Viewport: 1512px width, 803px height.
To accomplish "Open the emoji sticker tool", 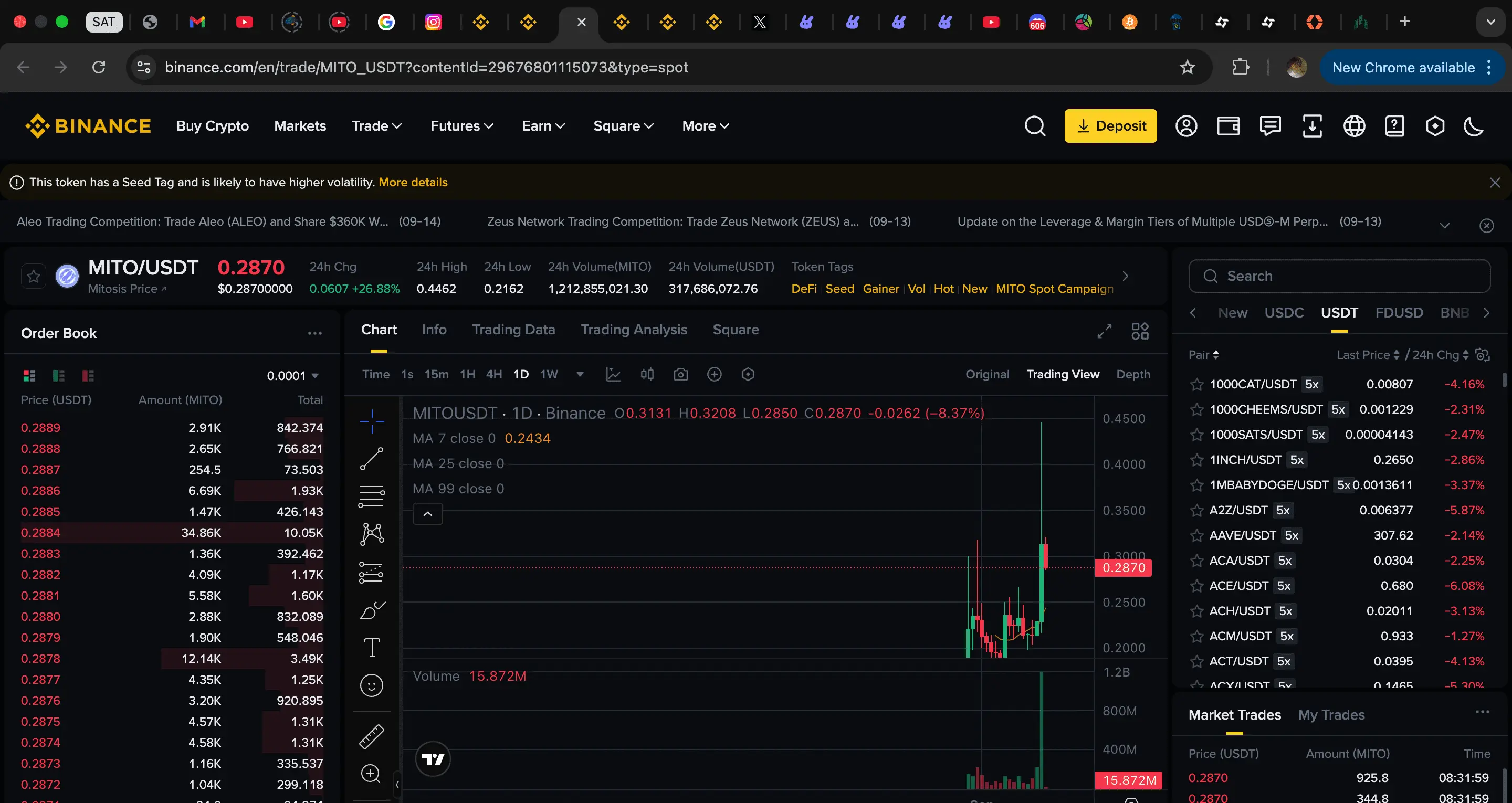I will pyautogui.click(x=372, y=685).
